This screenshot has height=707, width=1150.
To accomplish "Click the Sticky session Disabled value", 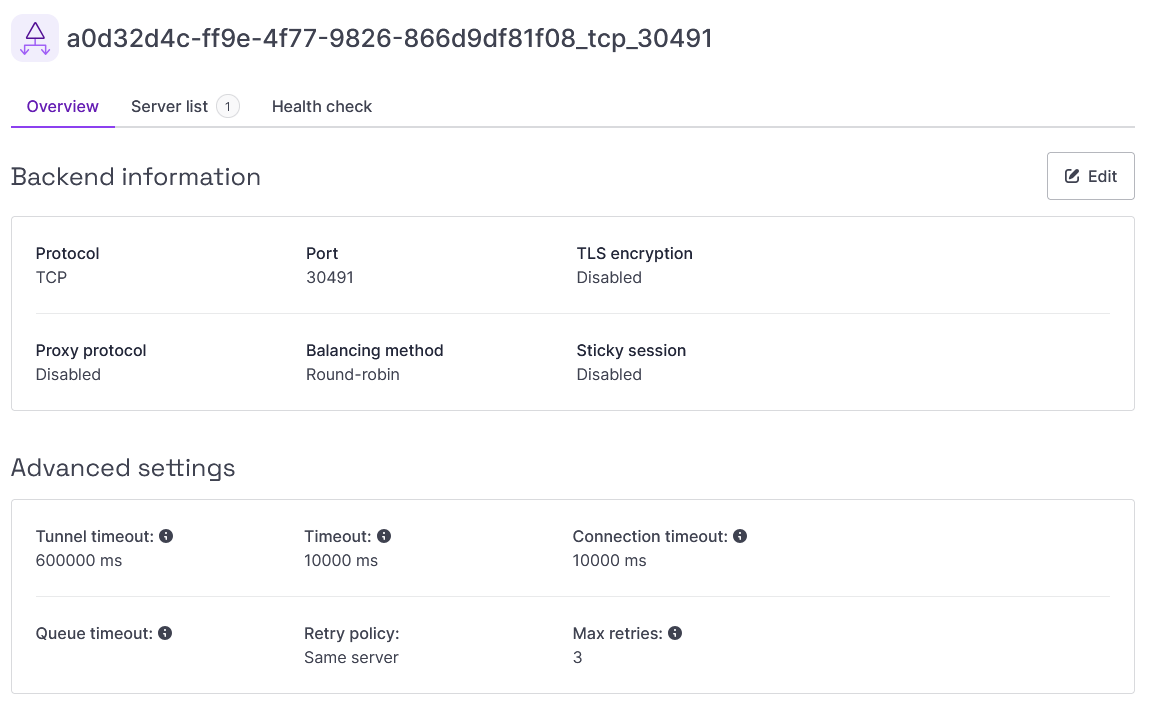I will 609,374.
